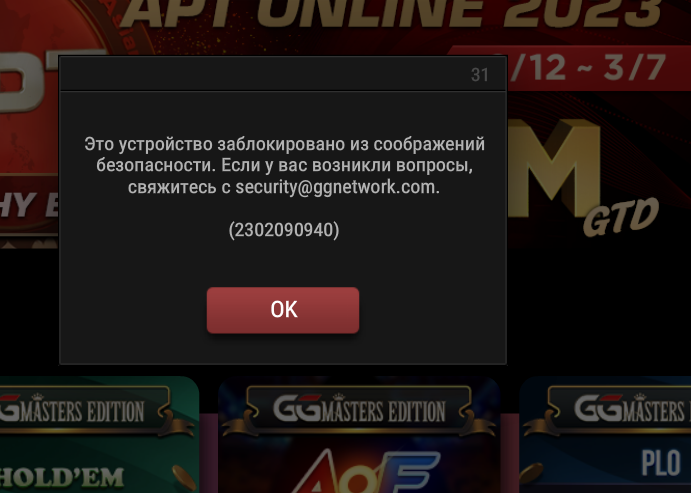Click the large gold M letter
This screenshot has height=493, width=691.
[554, 167]
